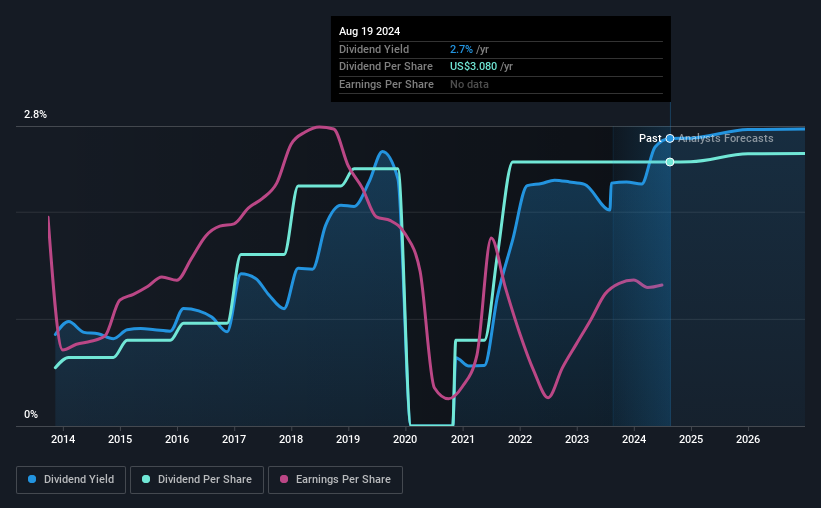
Task: Click the 'Dividend Yield' row label in tooltip
Action: (374, 49)
